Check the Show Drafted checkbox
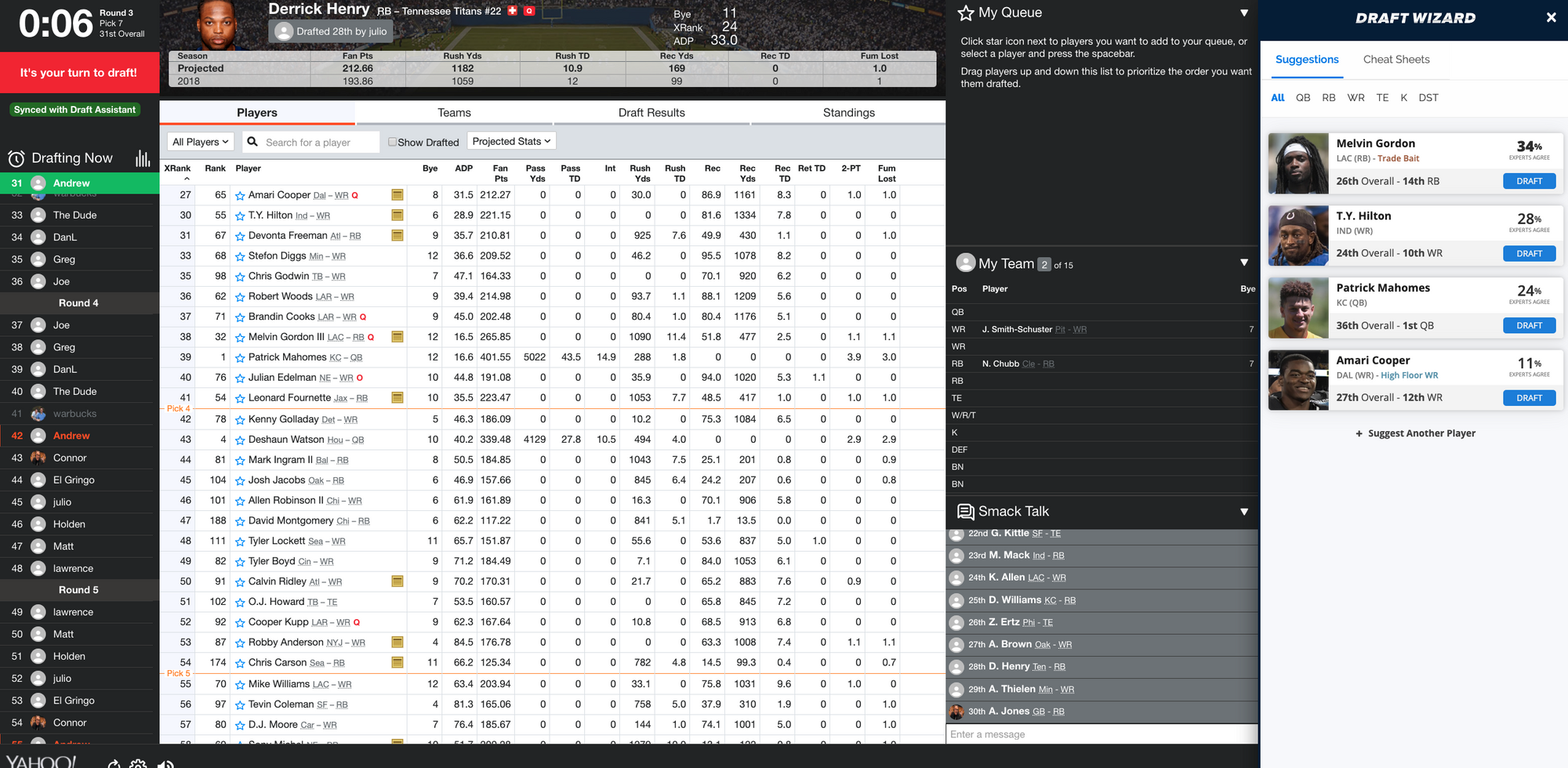This screenshot has width=1568, height=768. pyautogui.click(x=392, y=142)
